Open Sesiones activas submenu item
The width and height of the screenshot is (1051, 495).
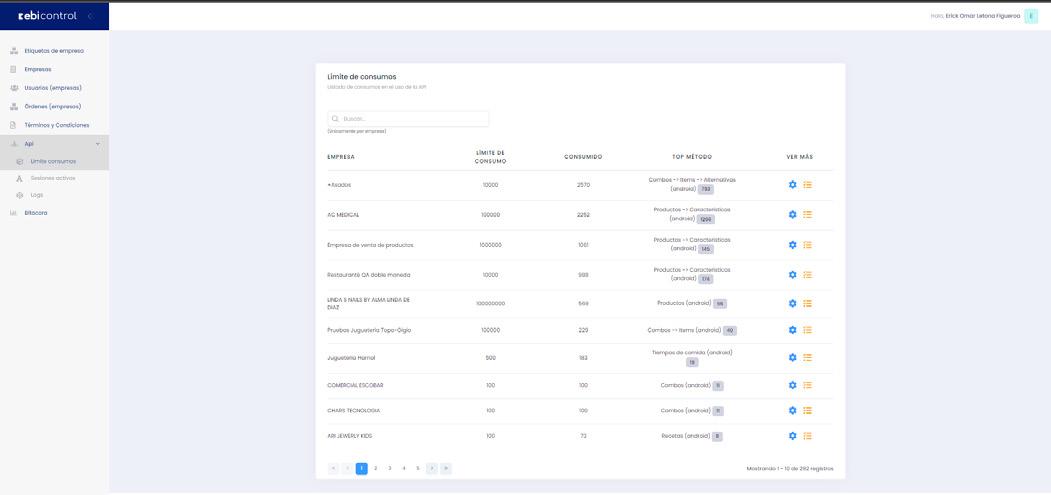(53, 178)
